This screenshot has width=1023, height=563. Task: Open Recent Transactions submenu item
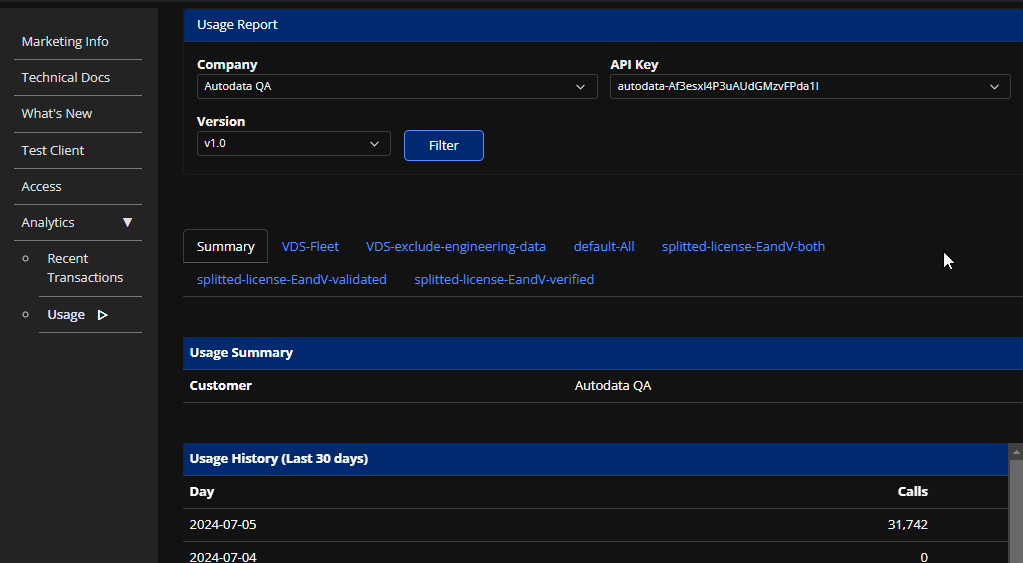[85, 268]
